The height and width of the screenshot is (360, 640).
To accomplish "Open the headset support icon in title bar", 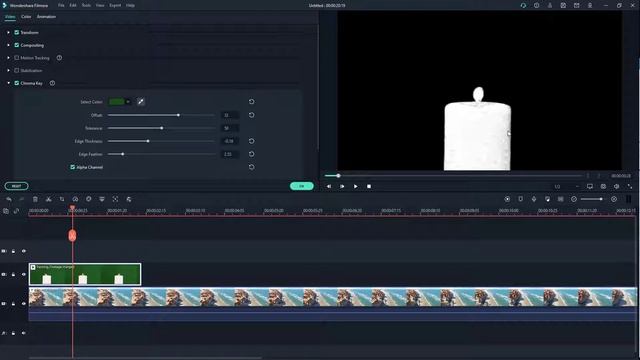I will click(523, 5).
